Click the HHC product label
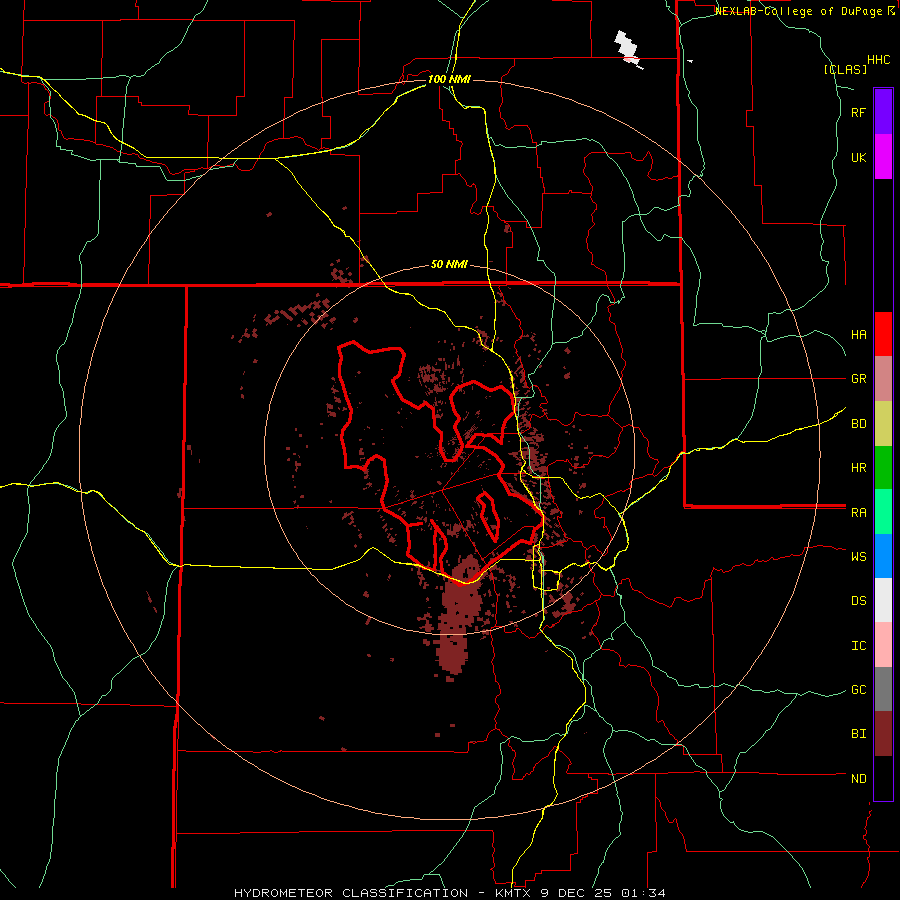Viewport: 900px width, 900px height. pyautogui.click(x=878, y=59)
